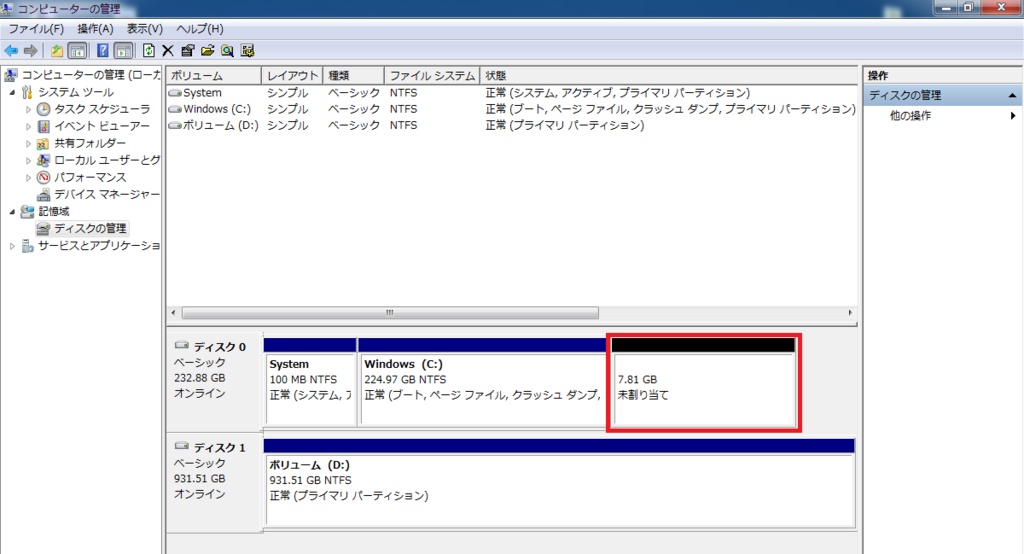
Task: Click the black X Delete icon
Action: [168, 50]
